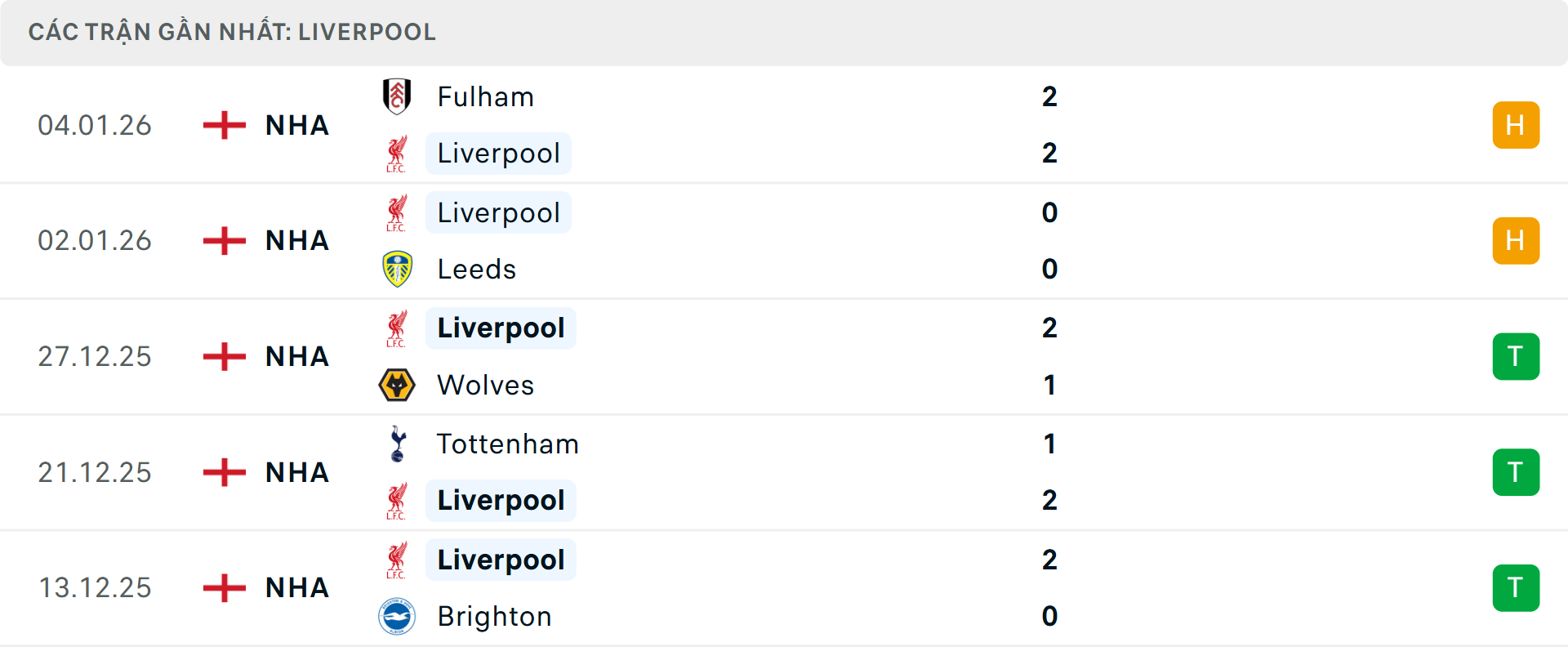Open the Wolves club crest icon

[398, 385]
